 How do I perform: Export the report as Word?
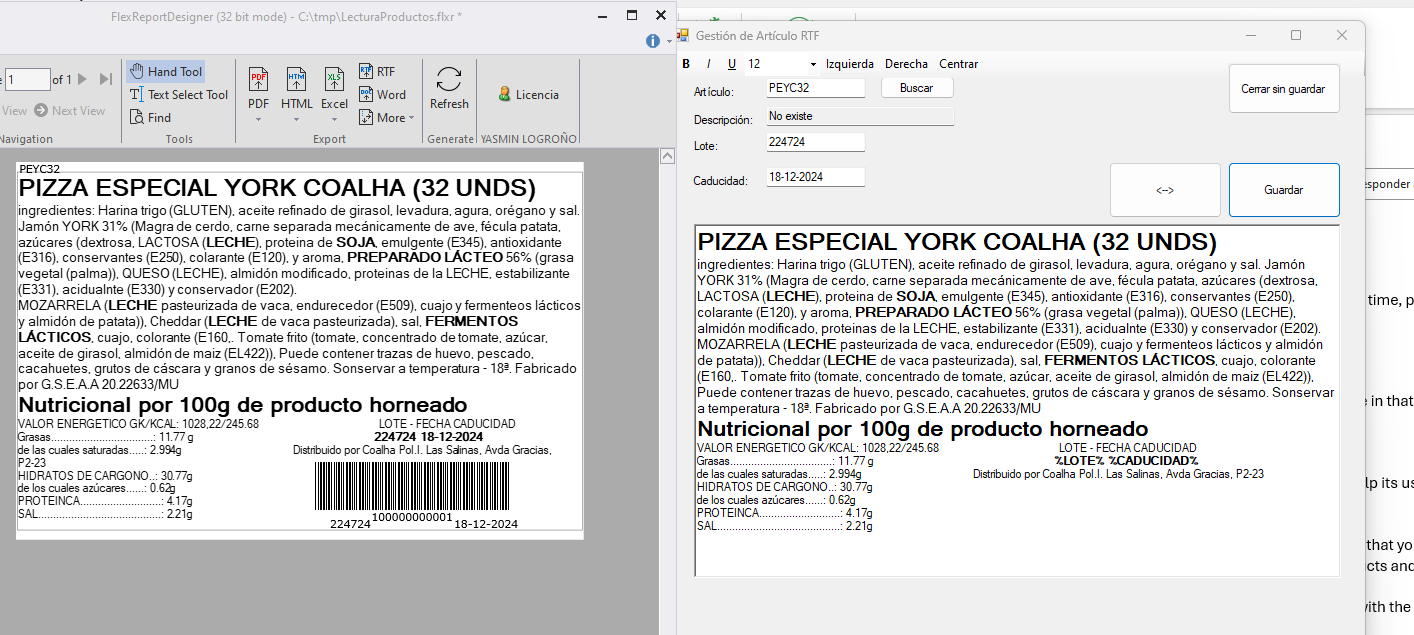[x=382, y=95]
